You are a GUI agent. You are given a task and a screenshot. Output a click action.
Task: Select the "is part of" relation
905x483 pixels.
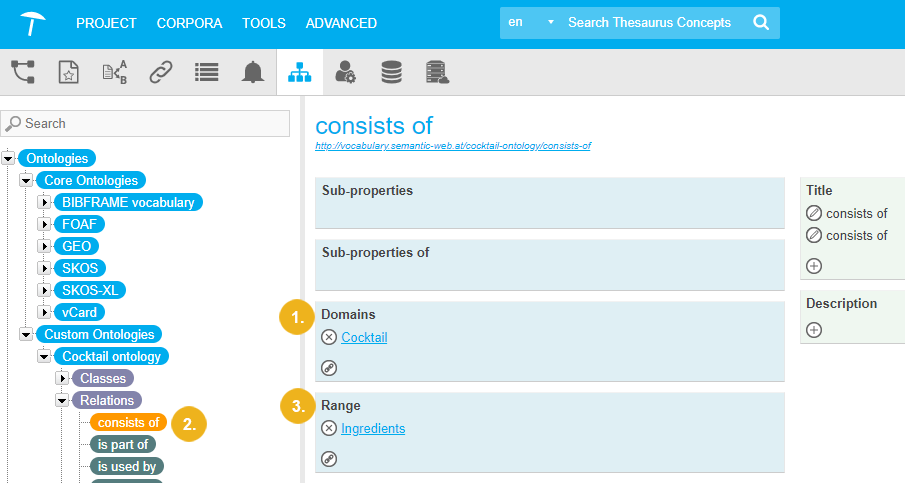[123, 444]
